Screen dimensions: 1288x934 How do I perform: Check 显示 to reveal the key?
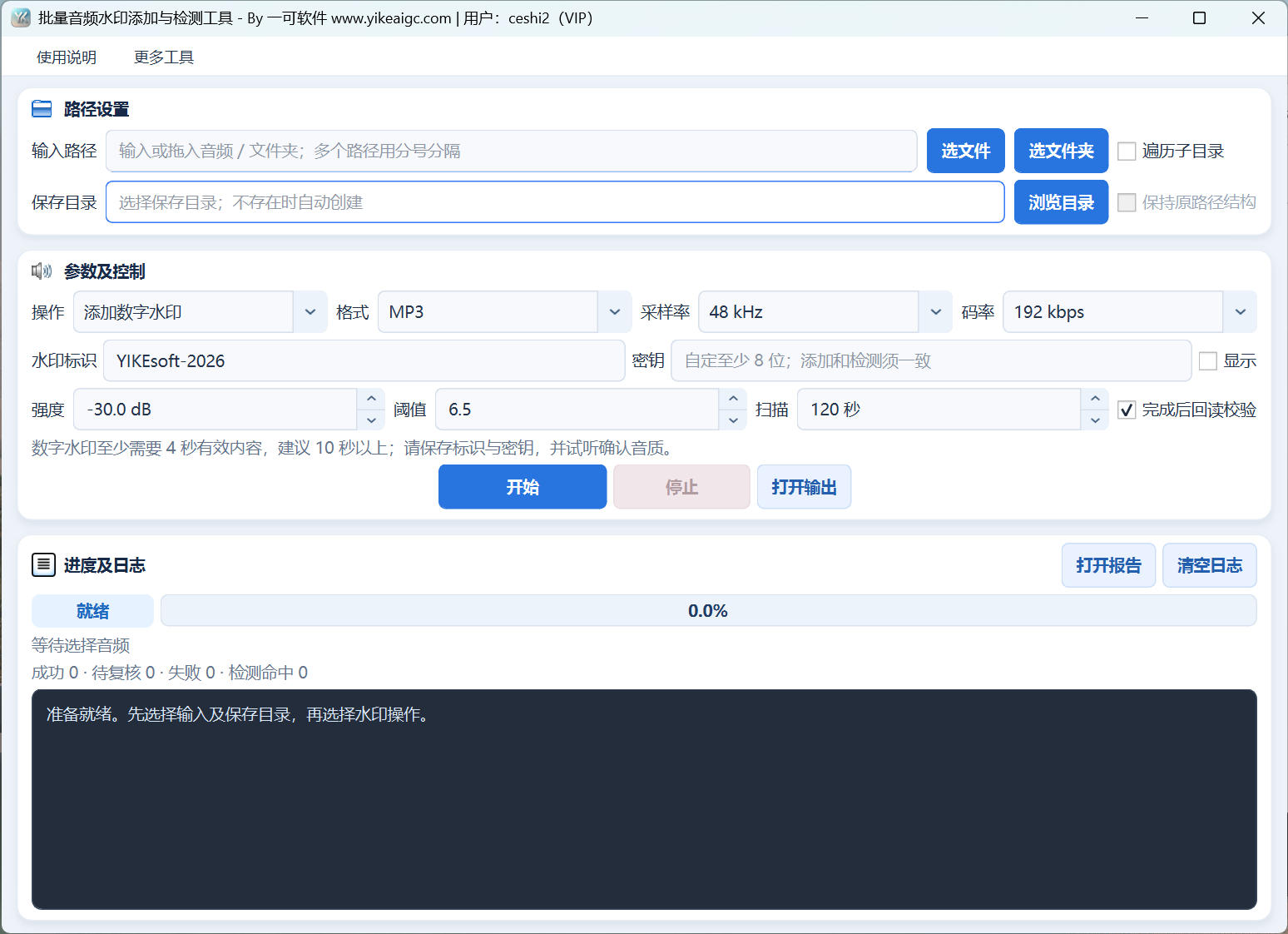point(1208,360)
